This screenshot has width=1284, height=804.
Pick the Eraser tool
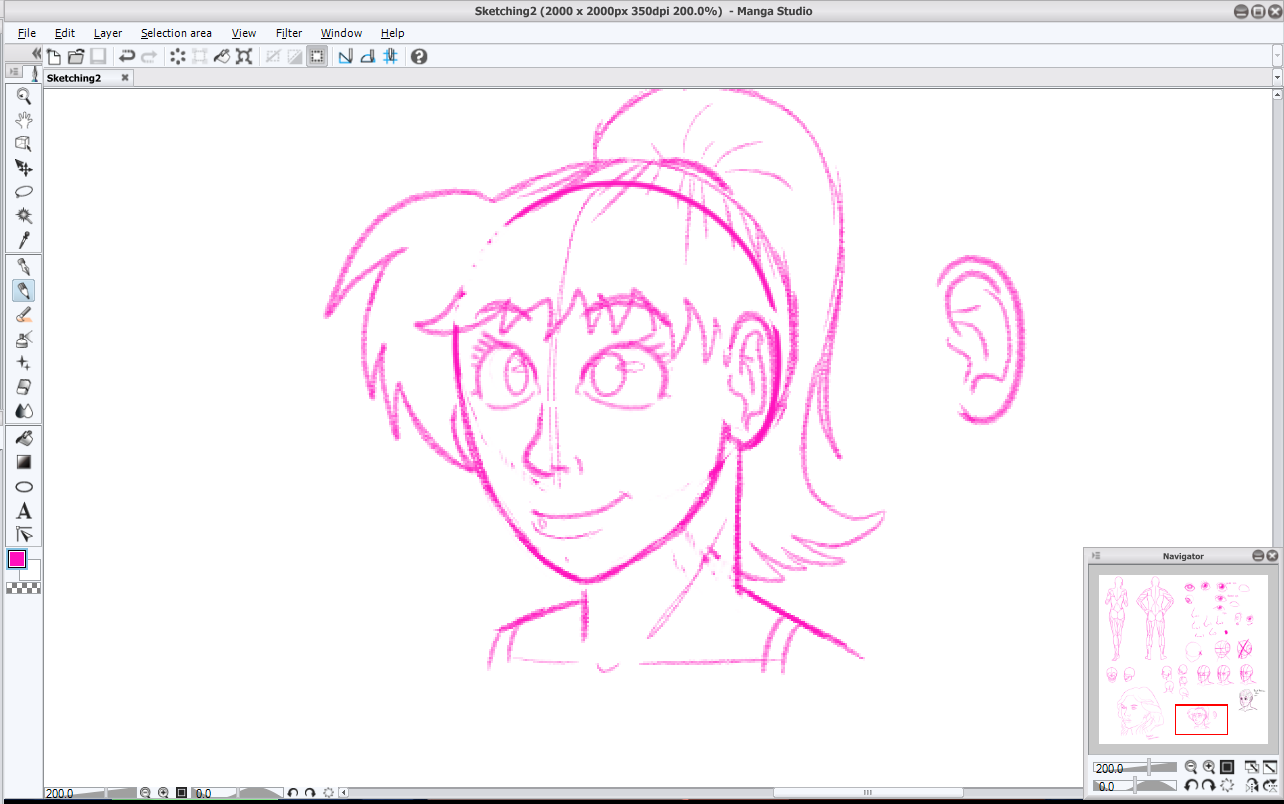24,387
